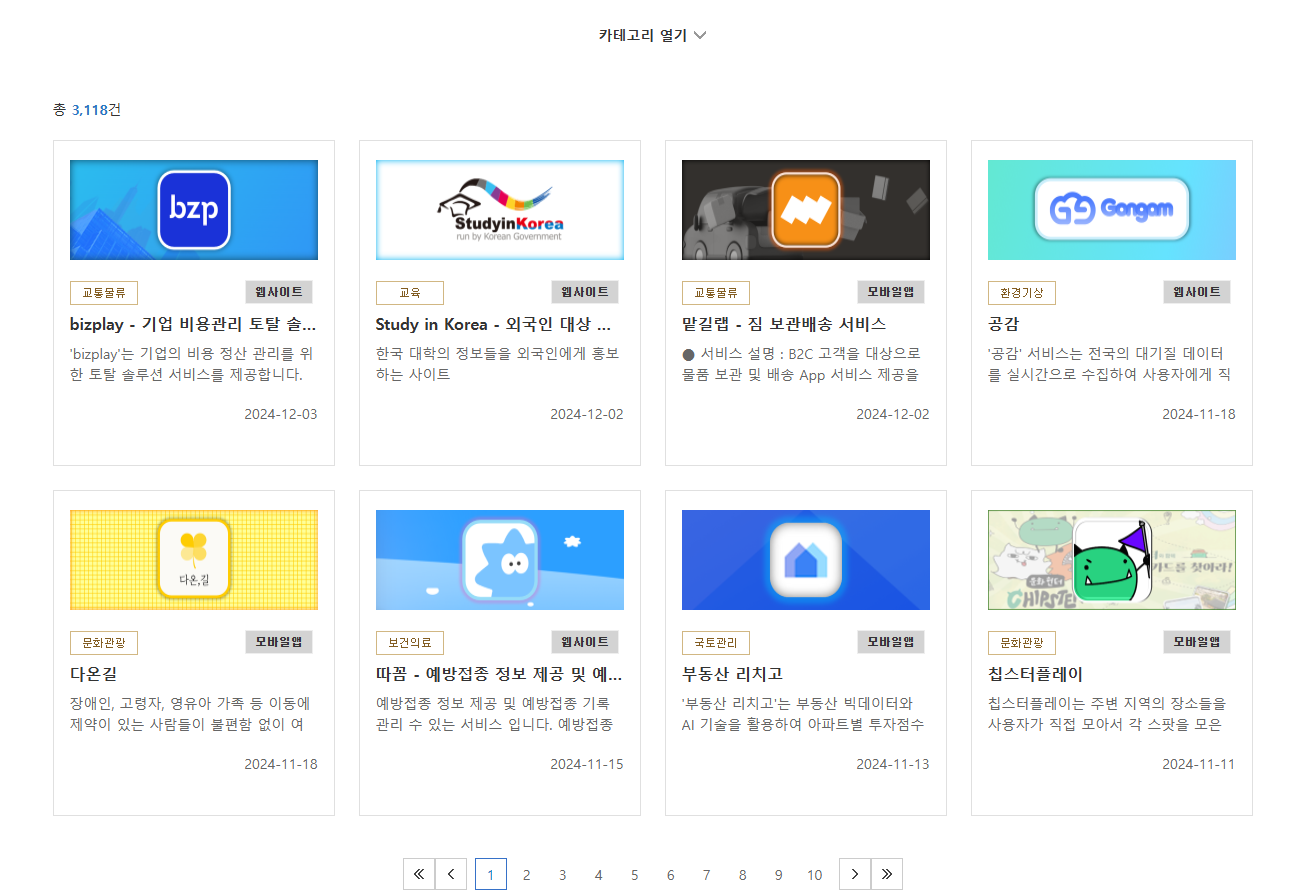Select the 국토관리 tag on 부동산 리치고 card

coord(716,643)
